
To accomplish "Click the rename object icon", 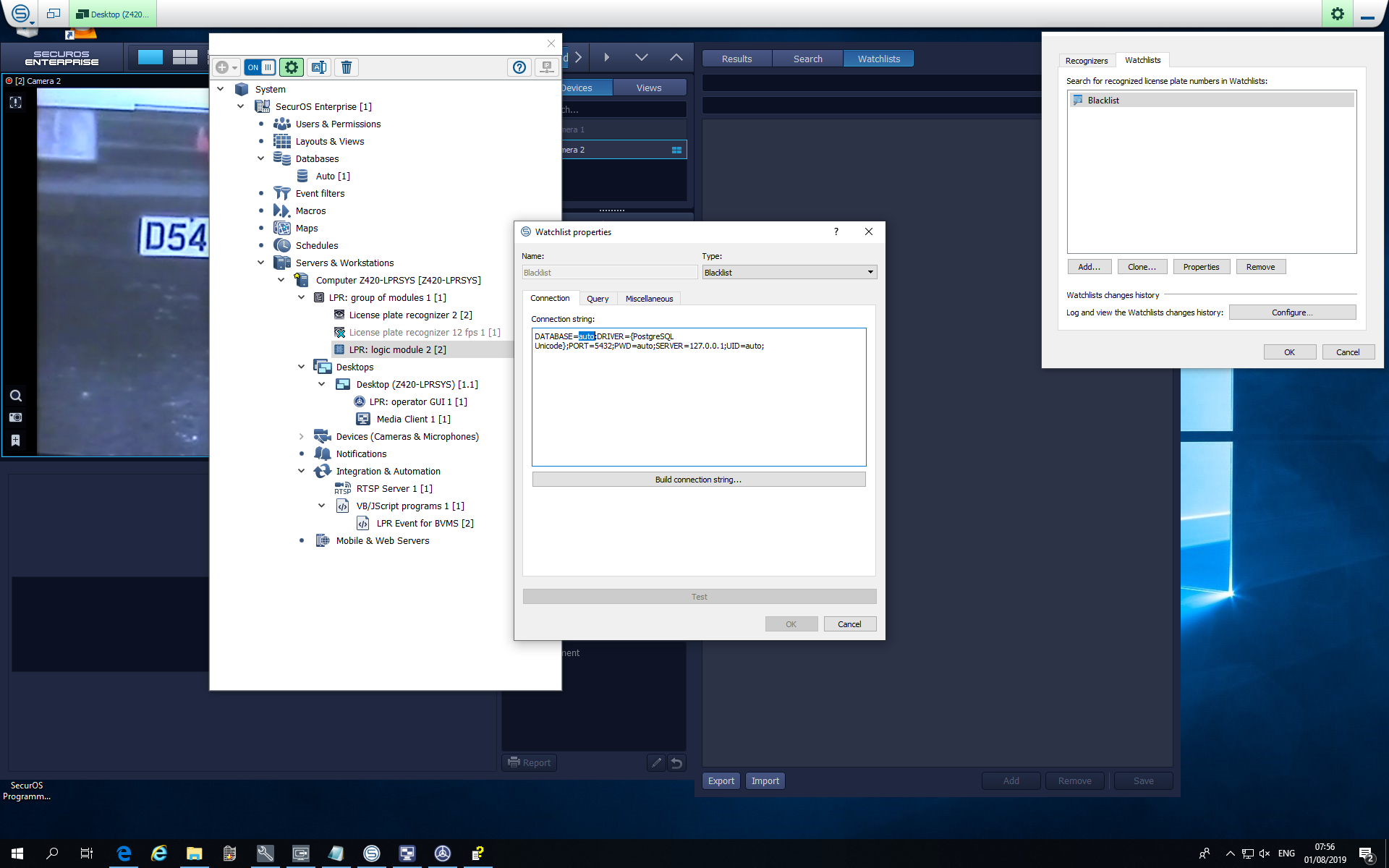I will click(319, 67).
